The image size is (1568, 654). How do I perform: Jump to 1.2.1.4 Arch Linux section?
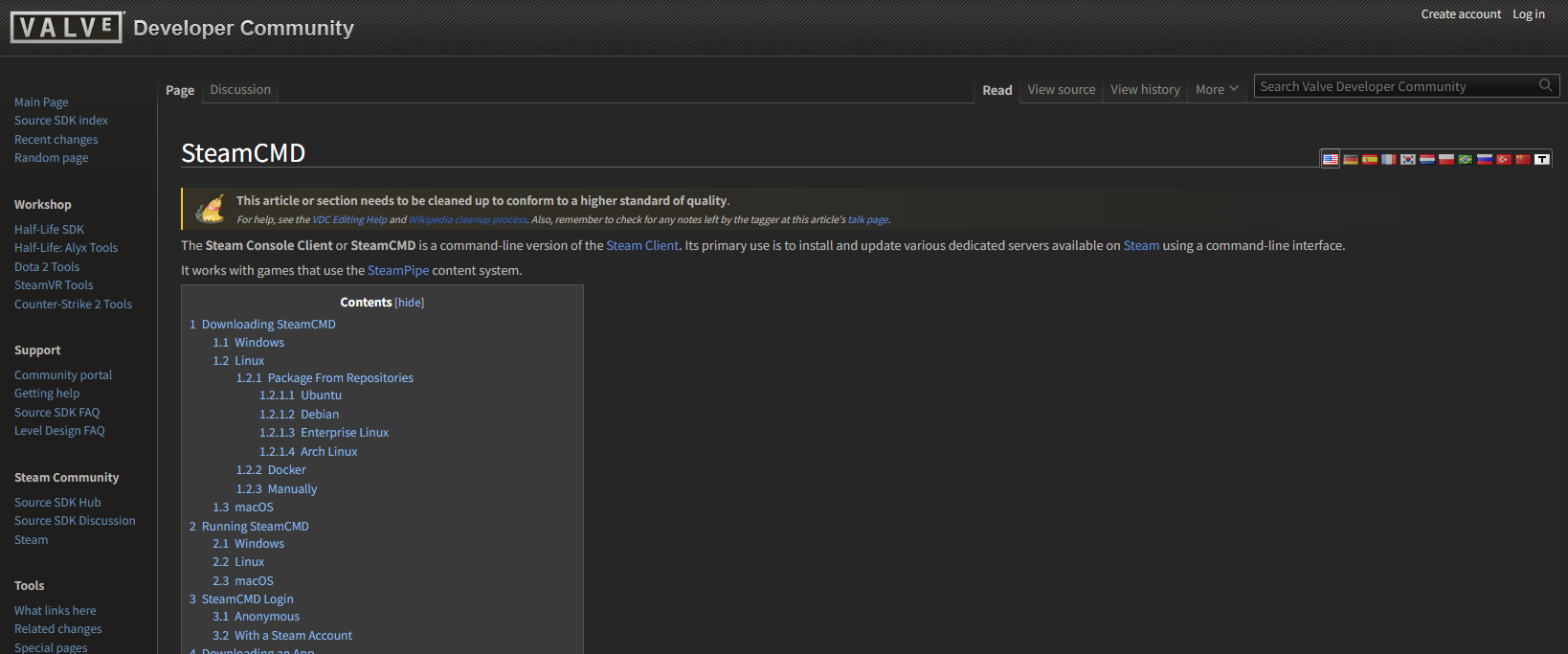(308, 452)
